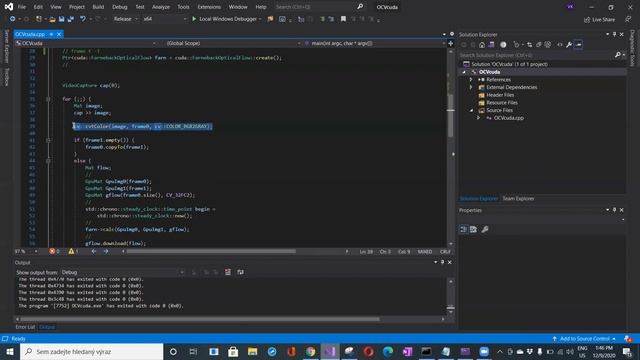This screenshot has height=360, width=640.
Task: Click the Properties wrench icon in Solution Explorer
Action: (x=569, y=44)
